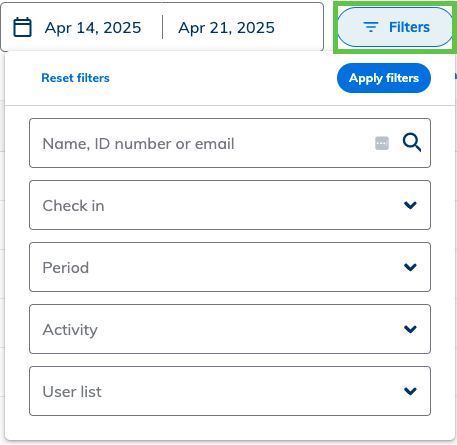Screen dimensions: 457x445
Task: Click the filter lines icon beside Filters
Action: [371, 27]
